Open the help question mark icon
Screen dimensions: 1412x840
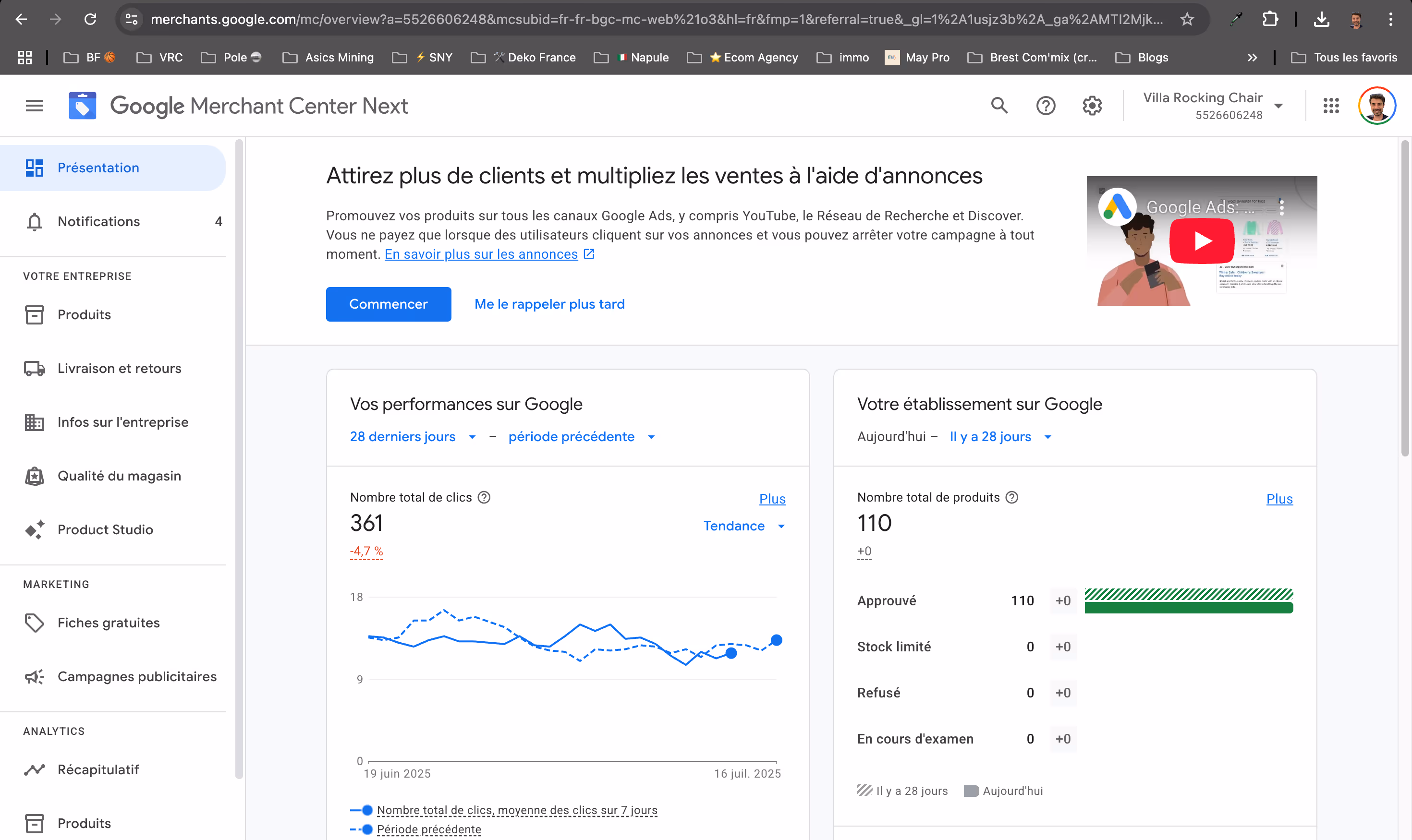[x=1046, y=106]
